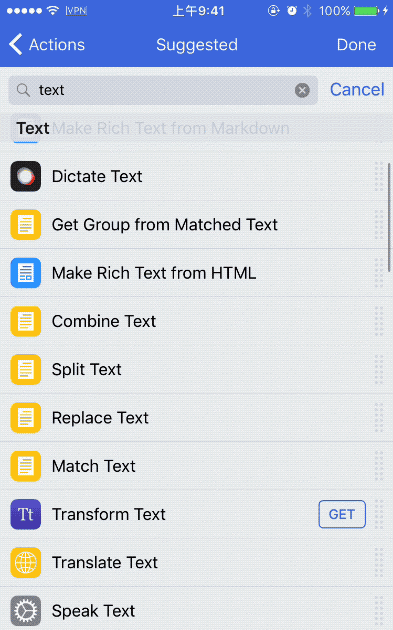The width and height of the screenshot is (393, 630).
Task: Select the Get Group from Matched Text icon
Action: coord(26,225)
